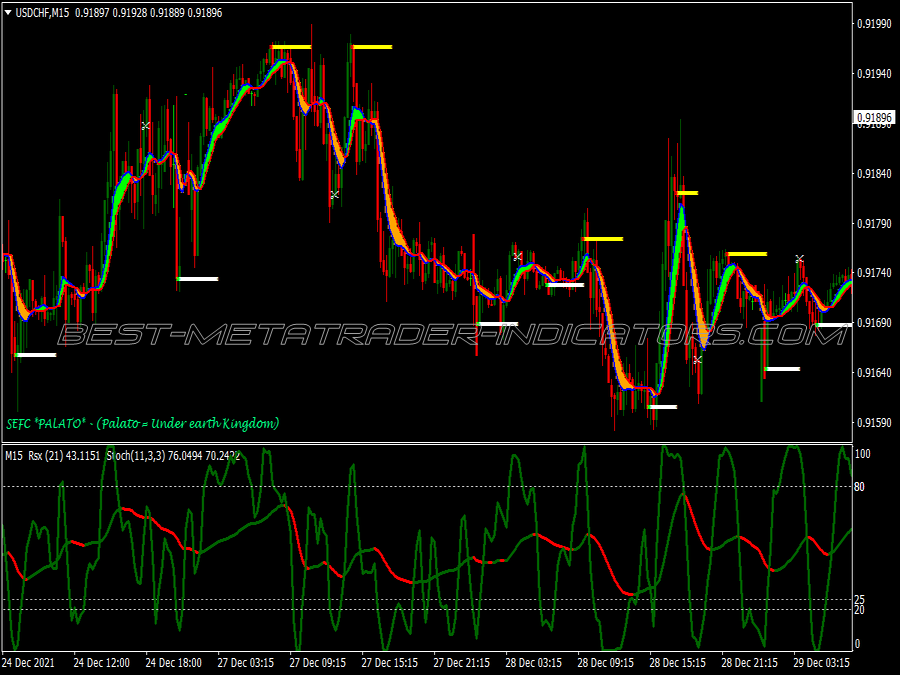
Task: Click the 28 Dec 09:15 time label
Action: (x=606, y=662)
